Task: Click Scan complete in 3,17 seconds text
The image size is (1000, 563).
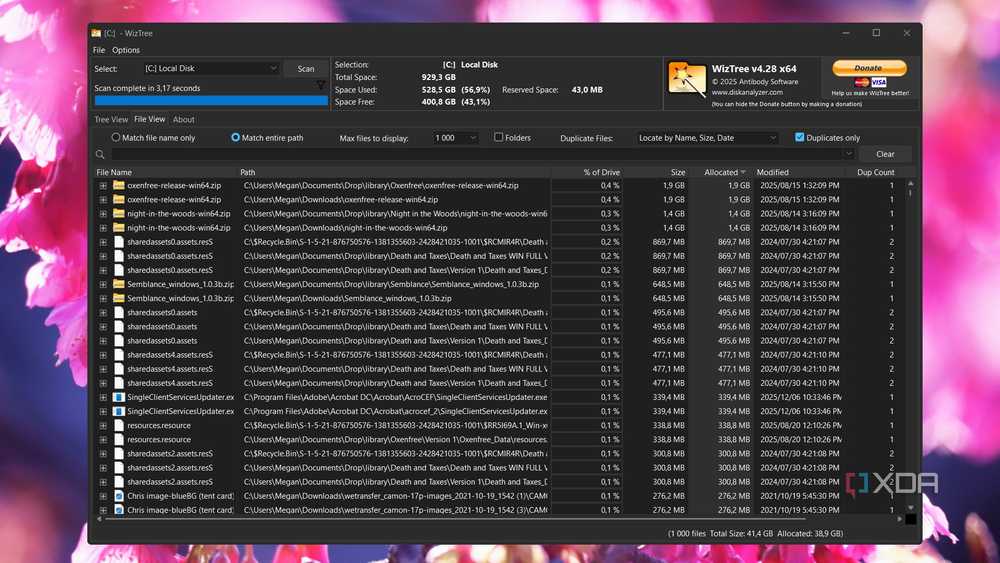Action: point(147,88)
